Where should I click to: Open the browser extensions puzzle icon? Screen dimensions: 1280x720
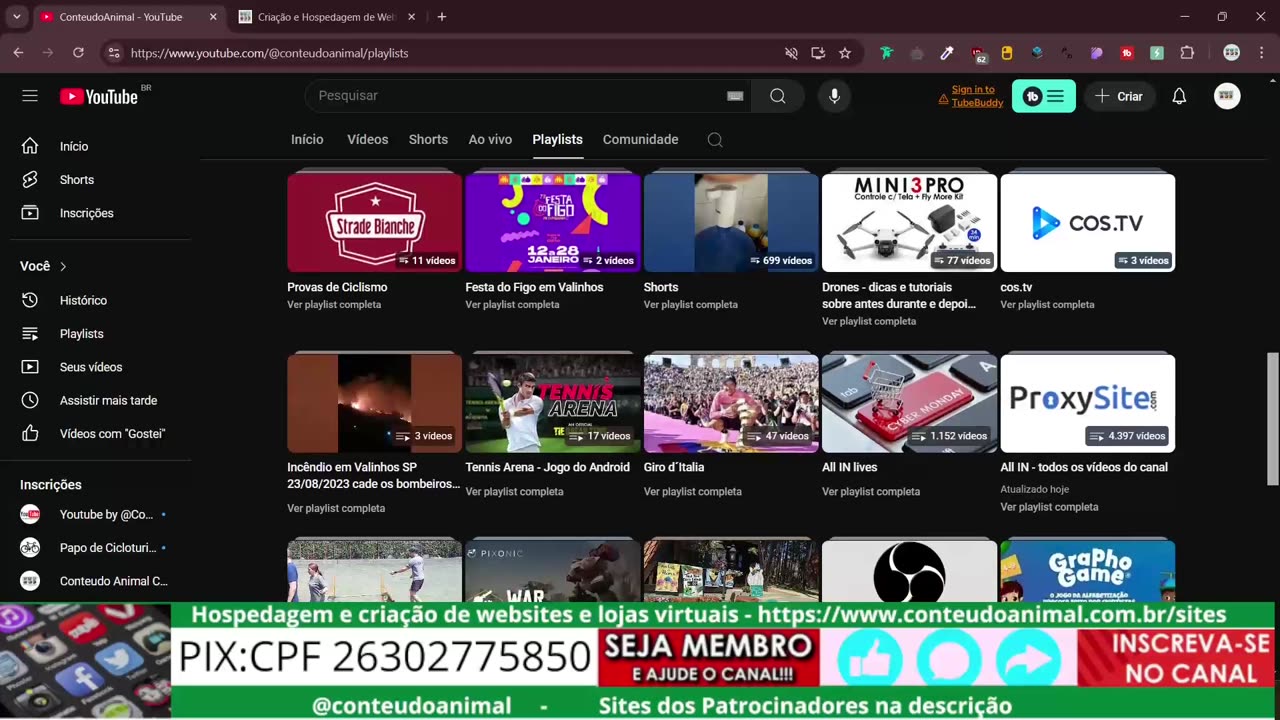point(1187,53)
